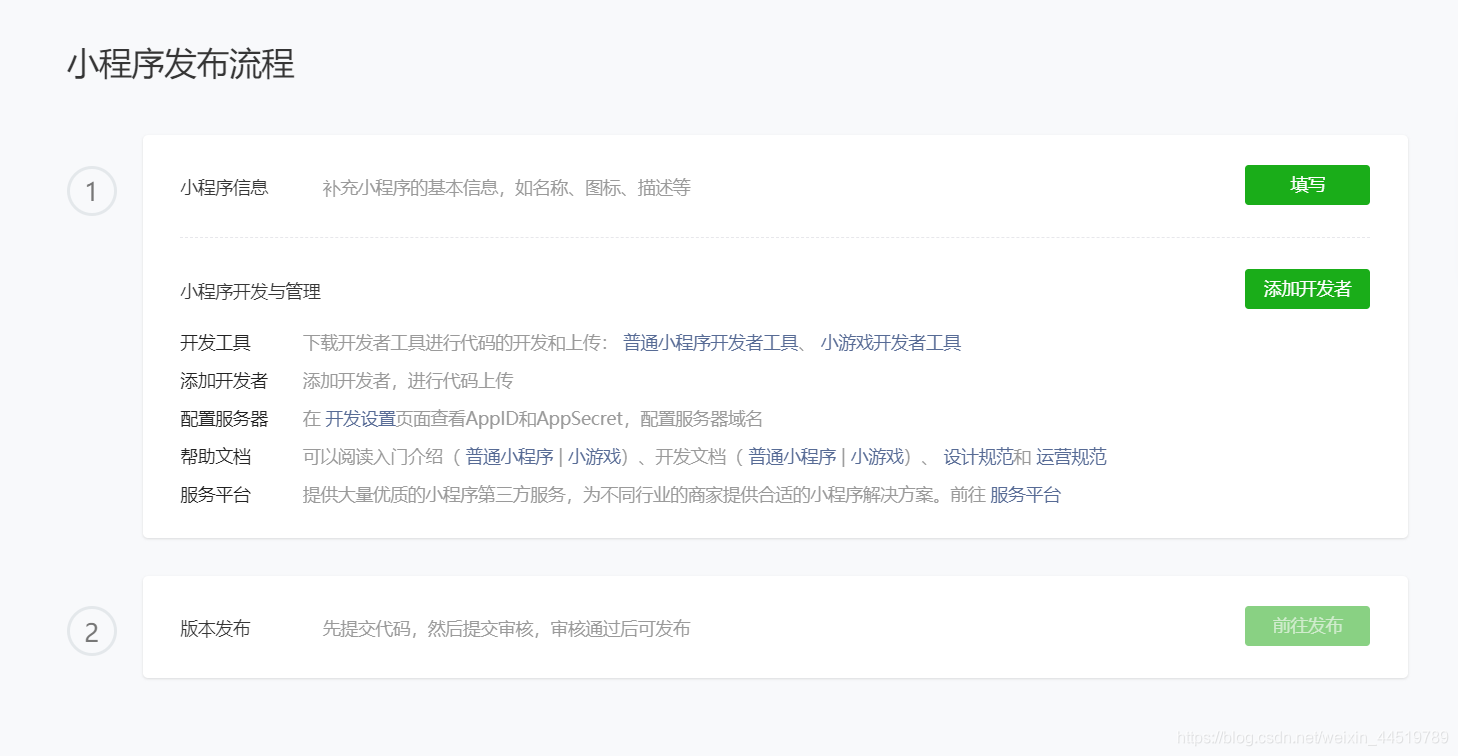This screenshot has width=1458, height=756.
Task: Click the 小程序开发与管理 section title
Action: (250, 291)
